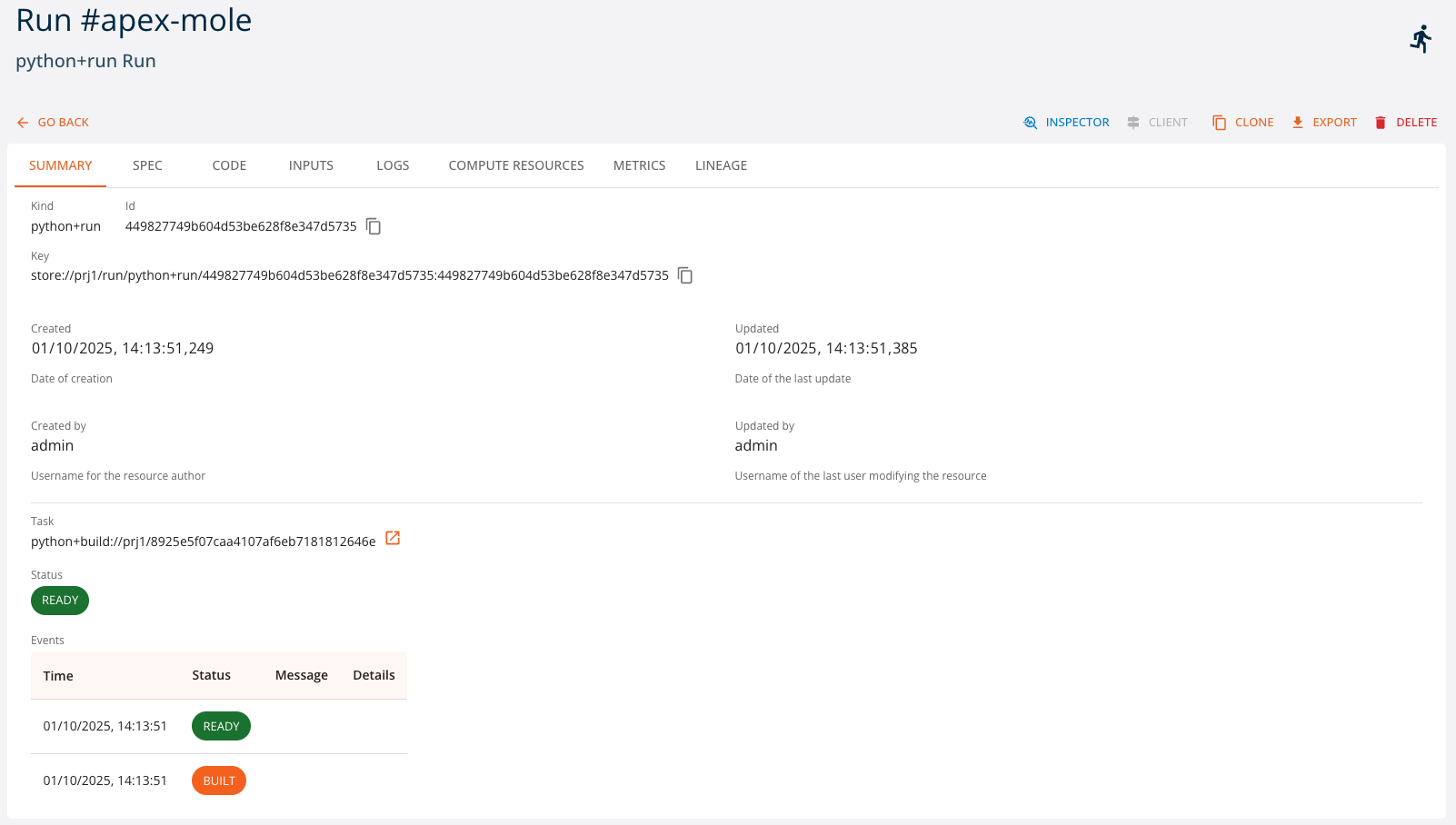
Task: Select the Inputs tab
Action: pyautogui.click(x=311, y=165)
